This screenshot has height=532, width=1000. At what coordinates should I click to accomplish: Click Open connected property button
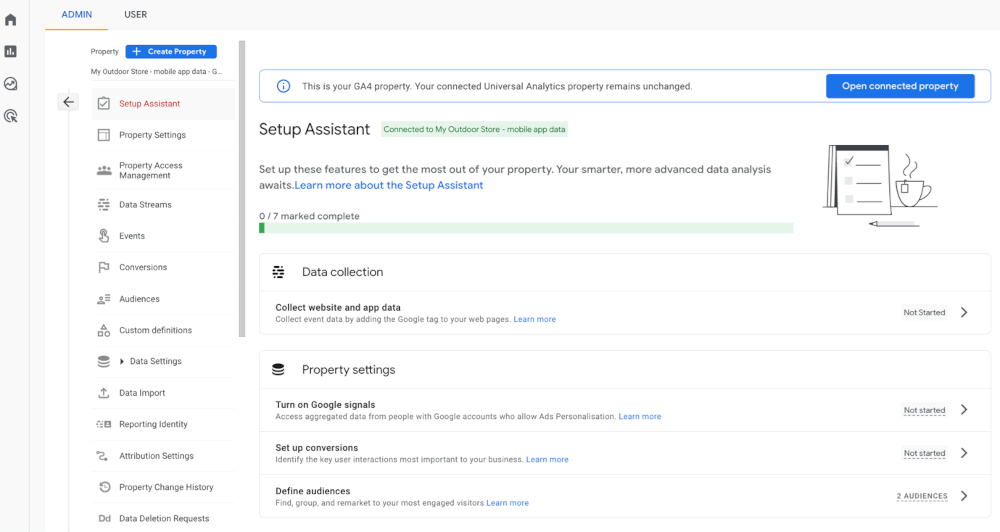tap(900, 86)
